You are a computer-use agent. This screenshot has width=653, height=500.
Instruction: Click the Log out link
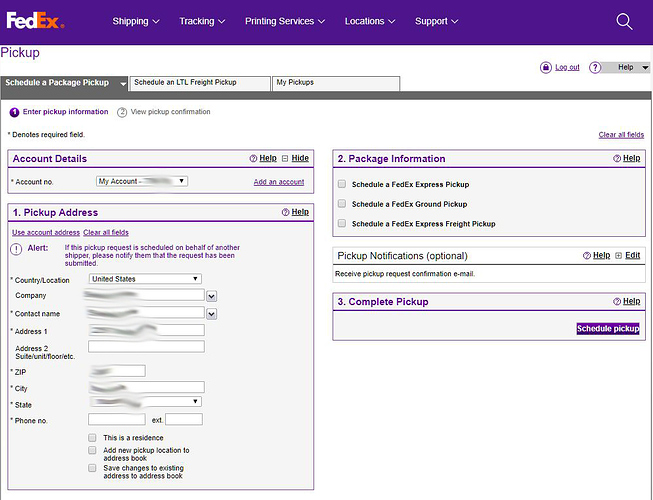click(x=567, y=67)
